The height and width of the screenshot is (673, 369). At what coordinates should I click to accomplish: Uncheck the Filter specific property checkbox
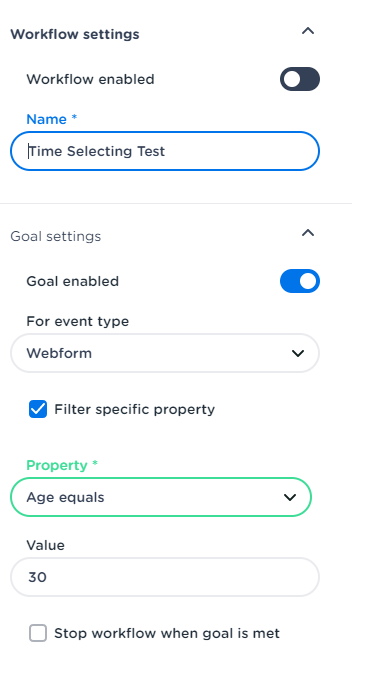pyautogui.click(x=38, y=409)
